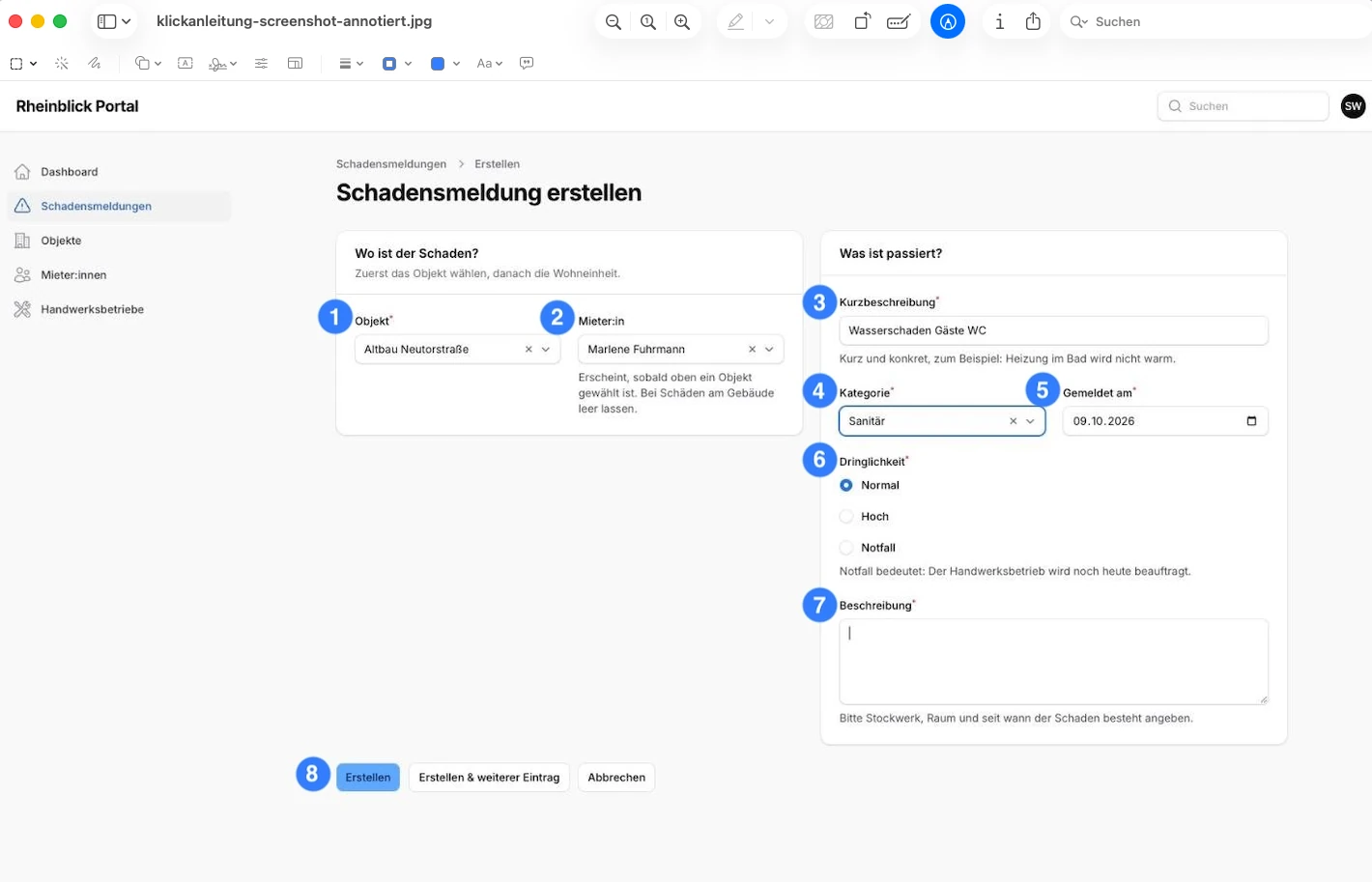Open the line style dropdown
The width and height of the screenshot is (1372, 882).
point(351,64)
